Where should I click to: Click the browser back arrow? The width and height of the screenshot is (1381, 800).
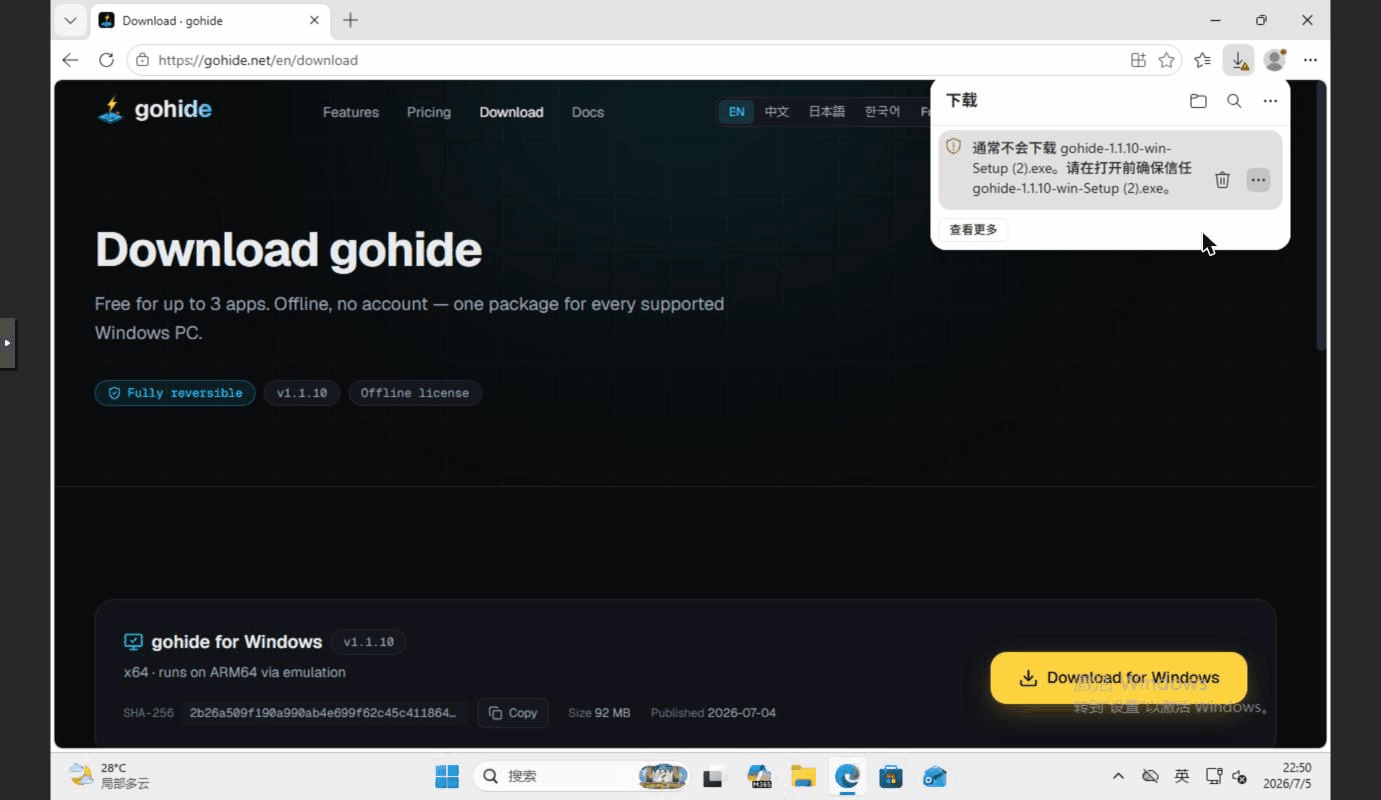pos(70,60)
